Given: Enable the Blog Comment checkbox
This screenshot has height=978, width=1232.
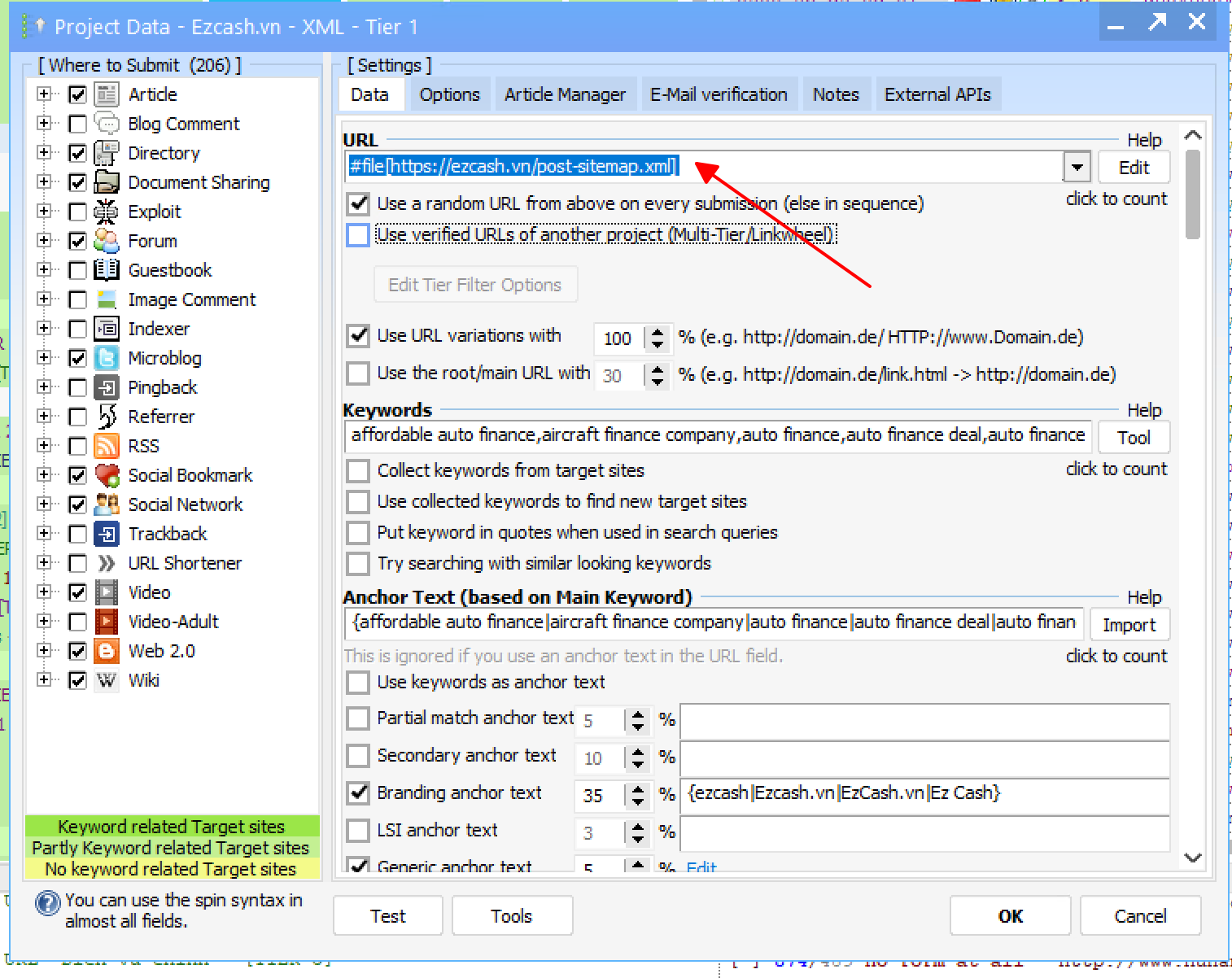Looking at the screenshot, I should 77,124.
